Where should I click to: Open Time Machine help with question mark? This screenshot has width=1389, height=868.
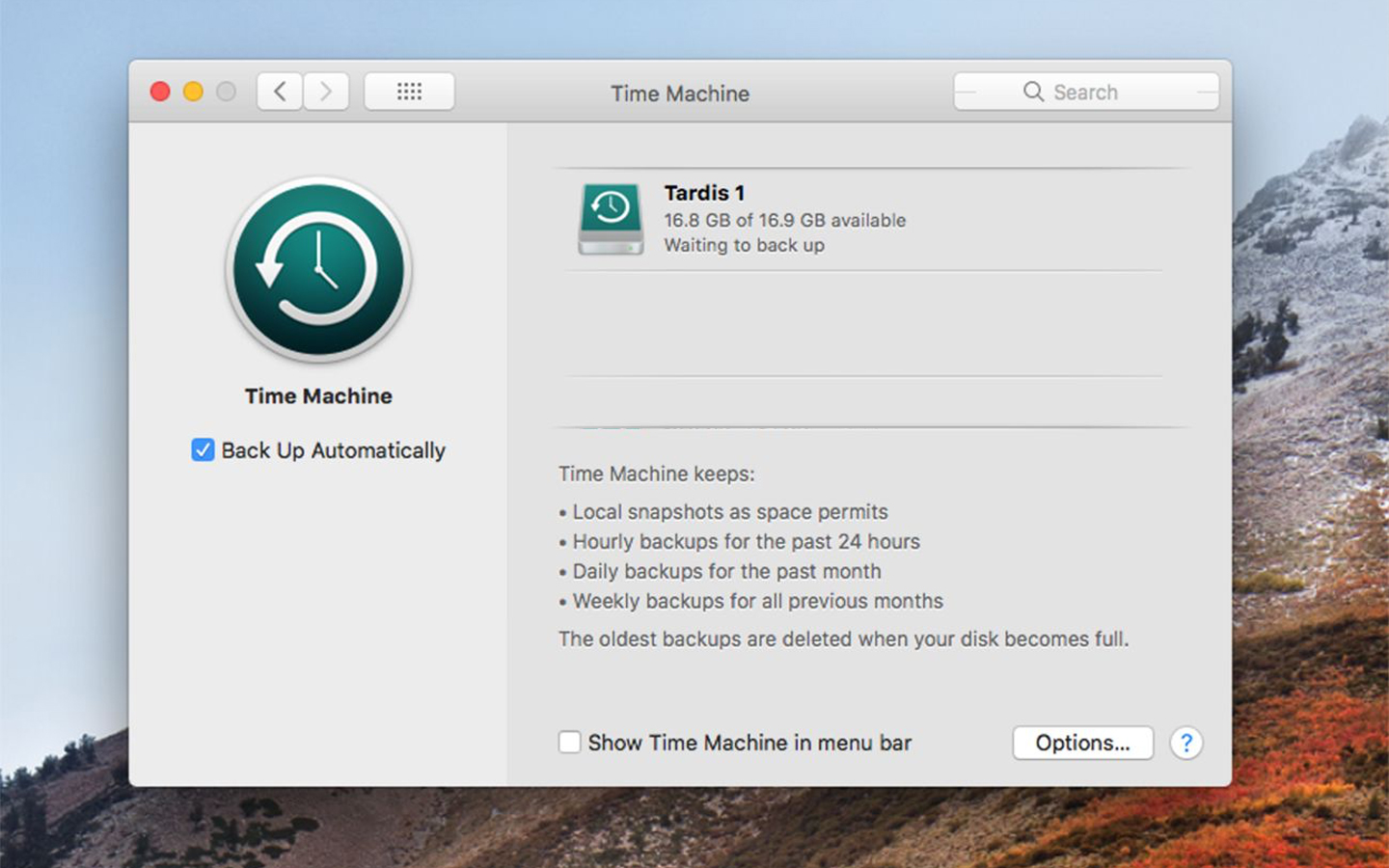(x=1185, y=743)
